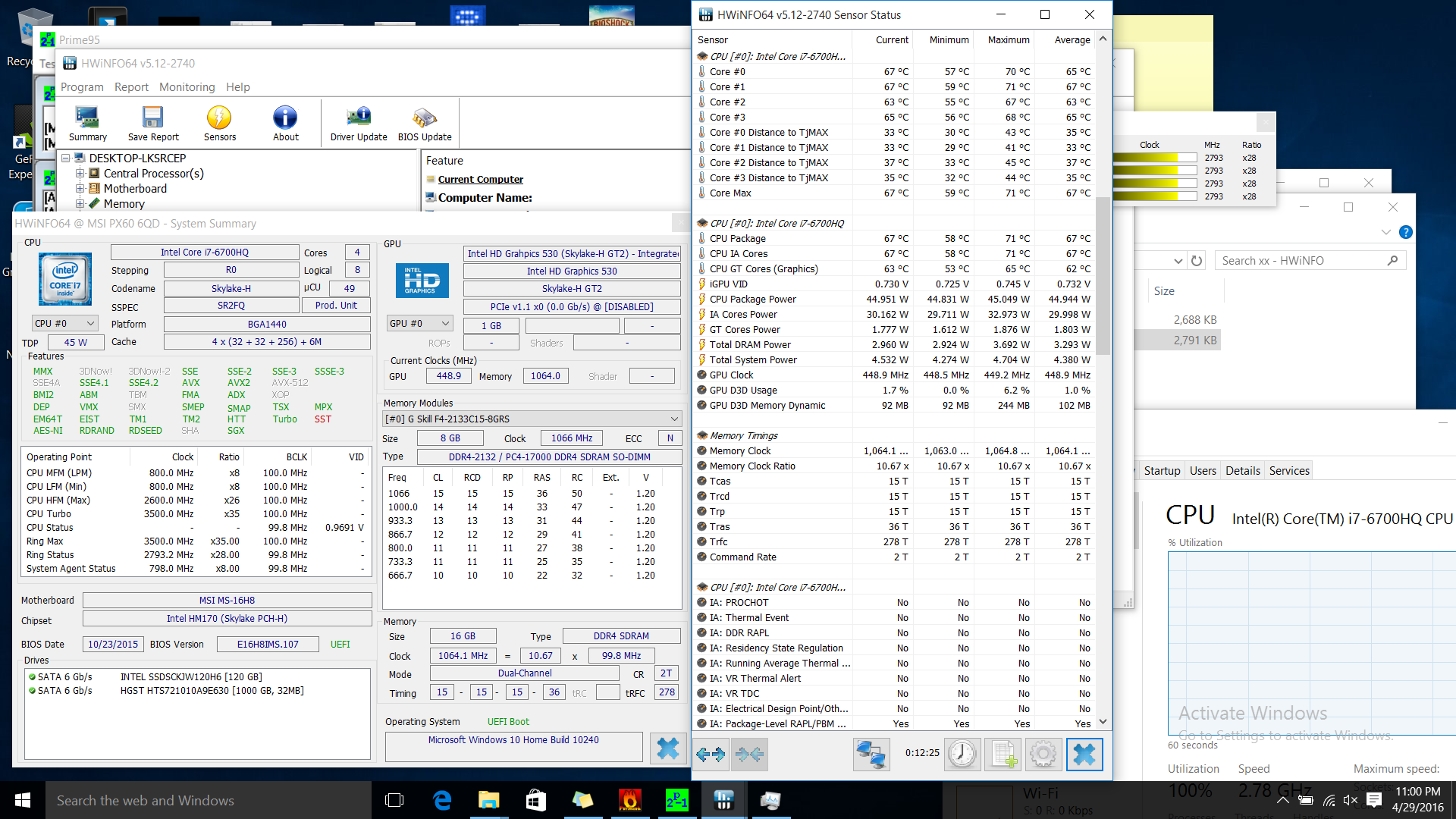Open the Summary tool in HWiNFO64 toolbar
Image resolution: width=1456 pixels, height=819 pixels.
(x=87, y=124)
